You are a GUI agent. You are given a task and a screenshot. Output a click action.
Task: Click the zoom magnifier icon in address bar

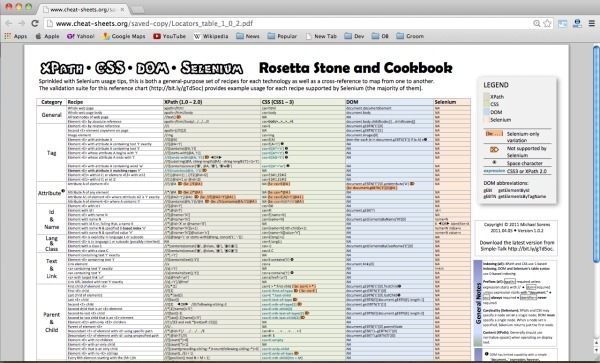tap(537, 24)
